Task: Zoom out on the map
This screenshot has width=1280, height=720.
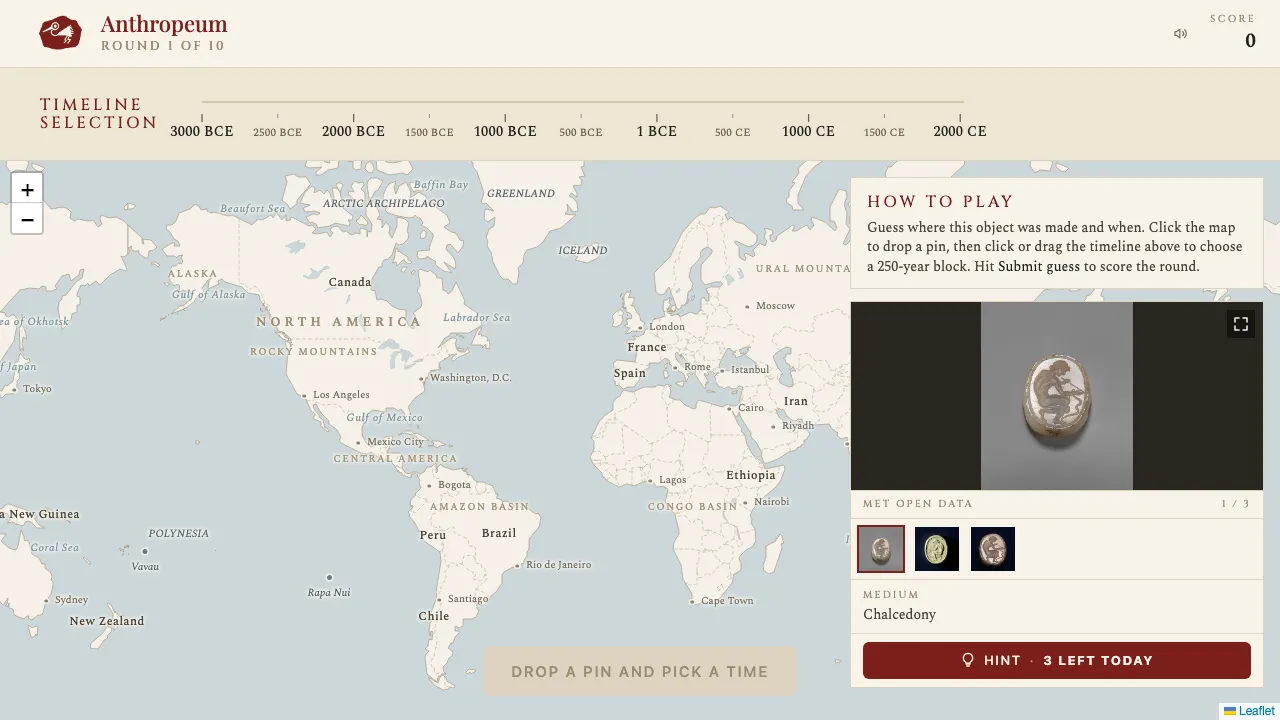Action: click(x=27, y=219)
